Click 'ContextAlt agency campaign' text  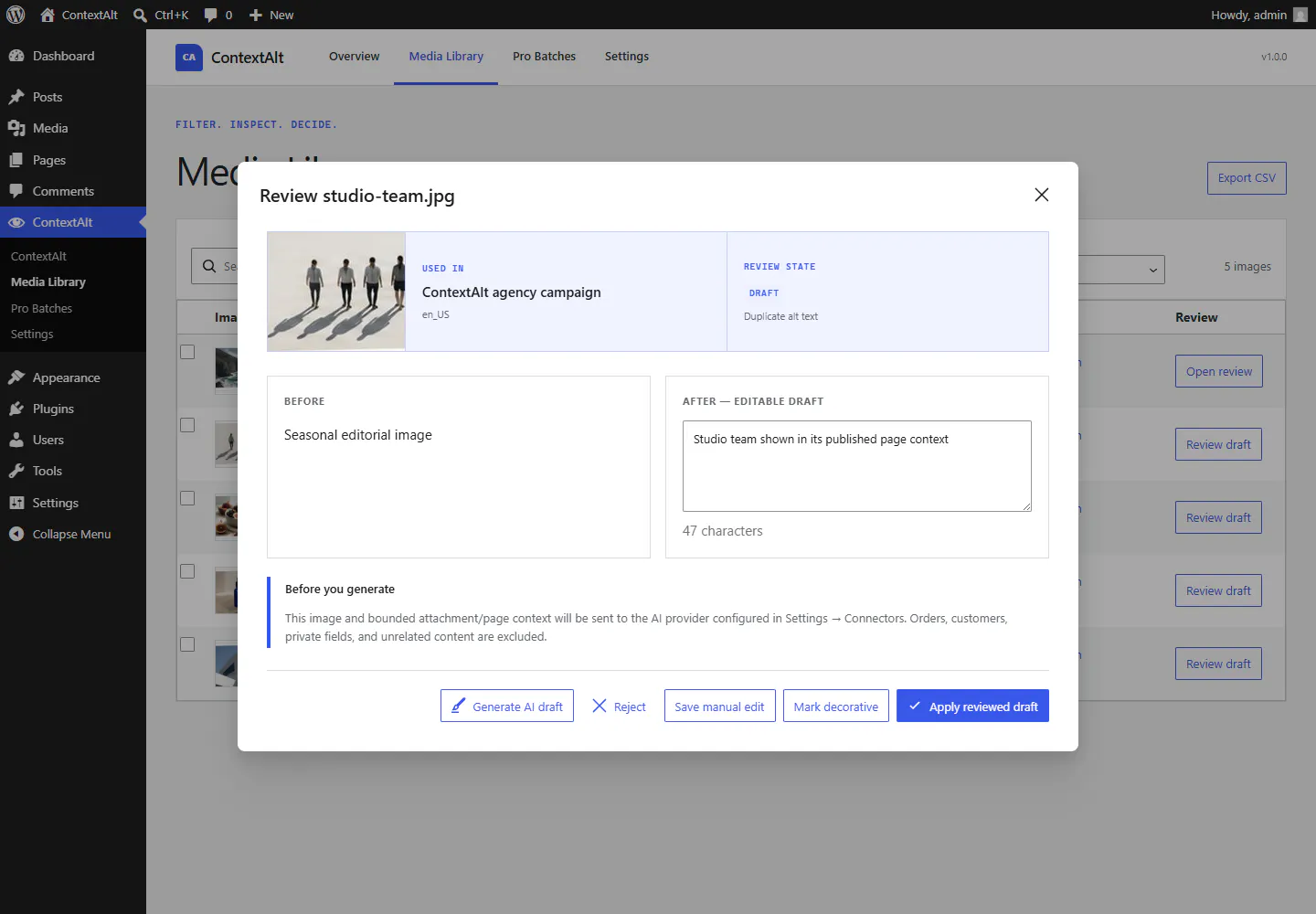[512, 292]
